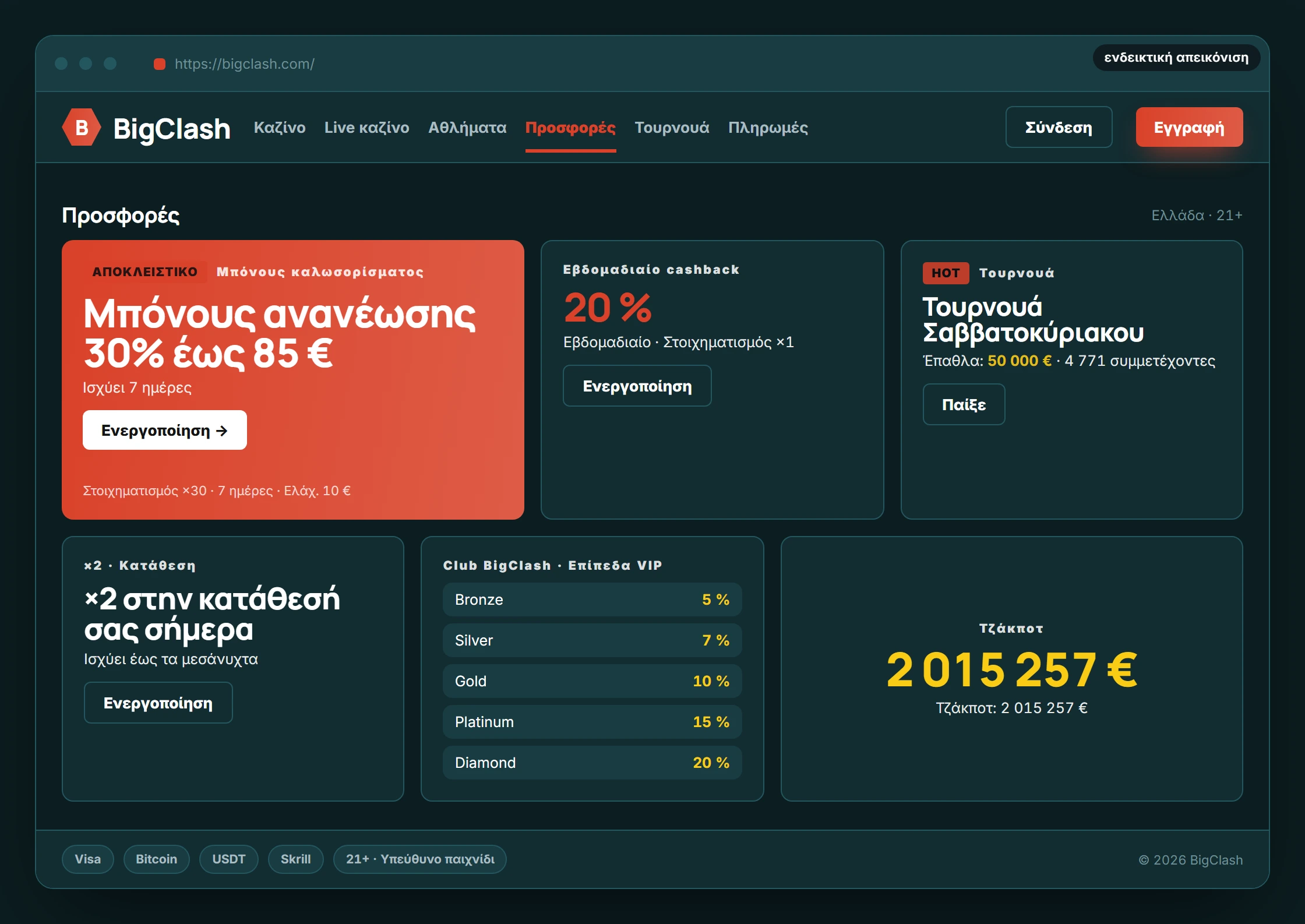
Task: Click the Σύνδεση login button
Action: pos(1059,127)
